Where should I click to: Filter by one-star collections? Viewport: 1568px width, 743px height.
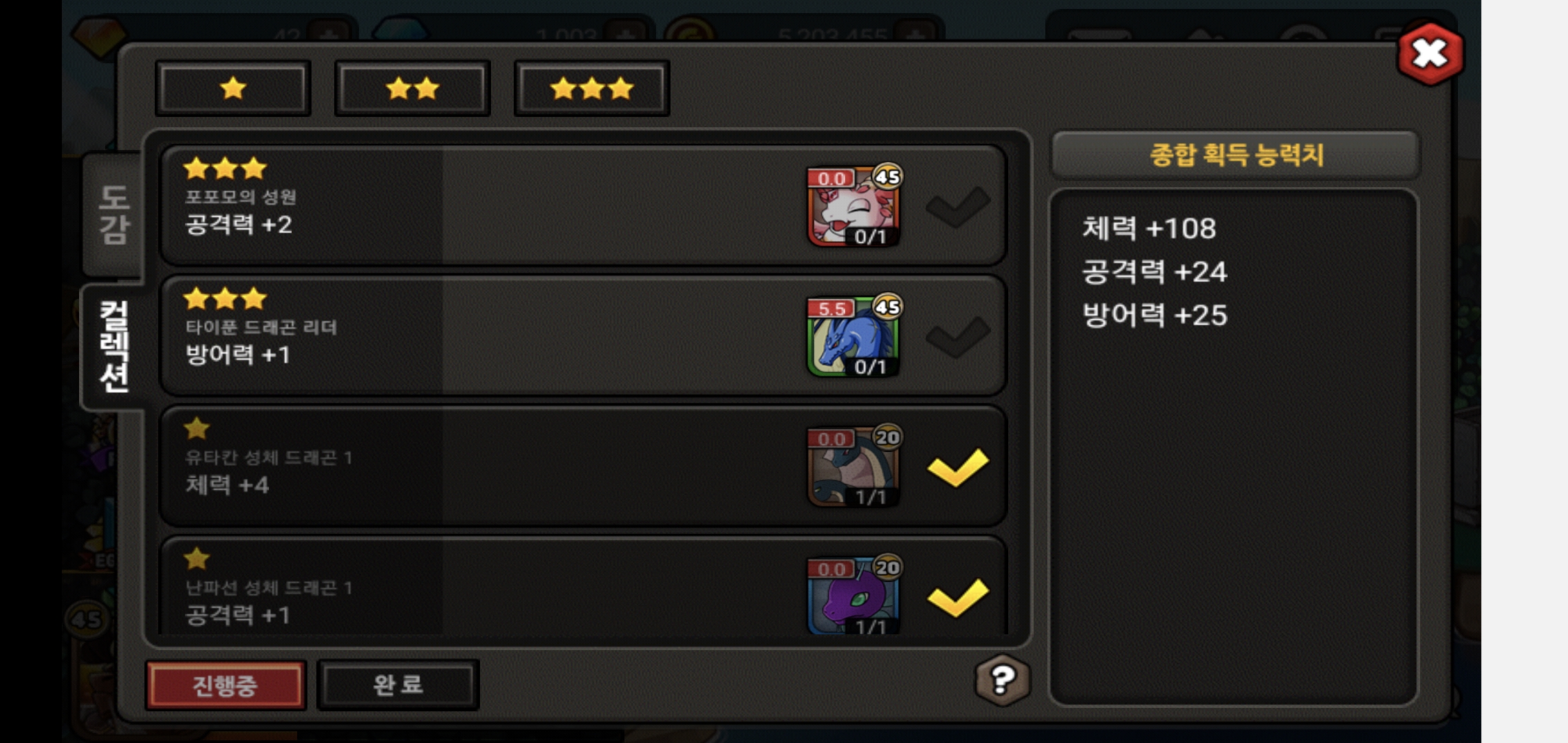coord(233,88)
